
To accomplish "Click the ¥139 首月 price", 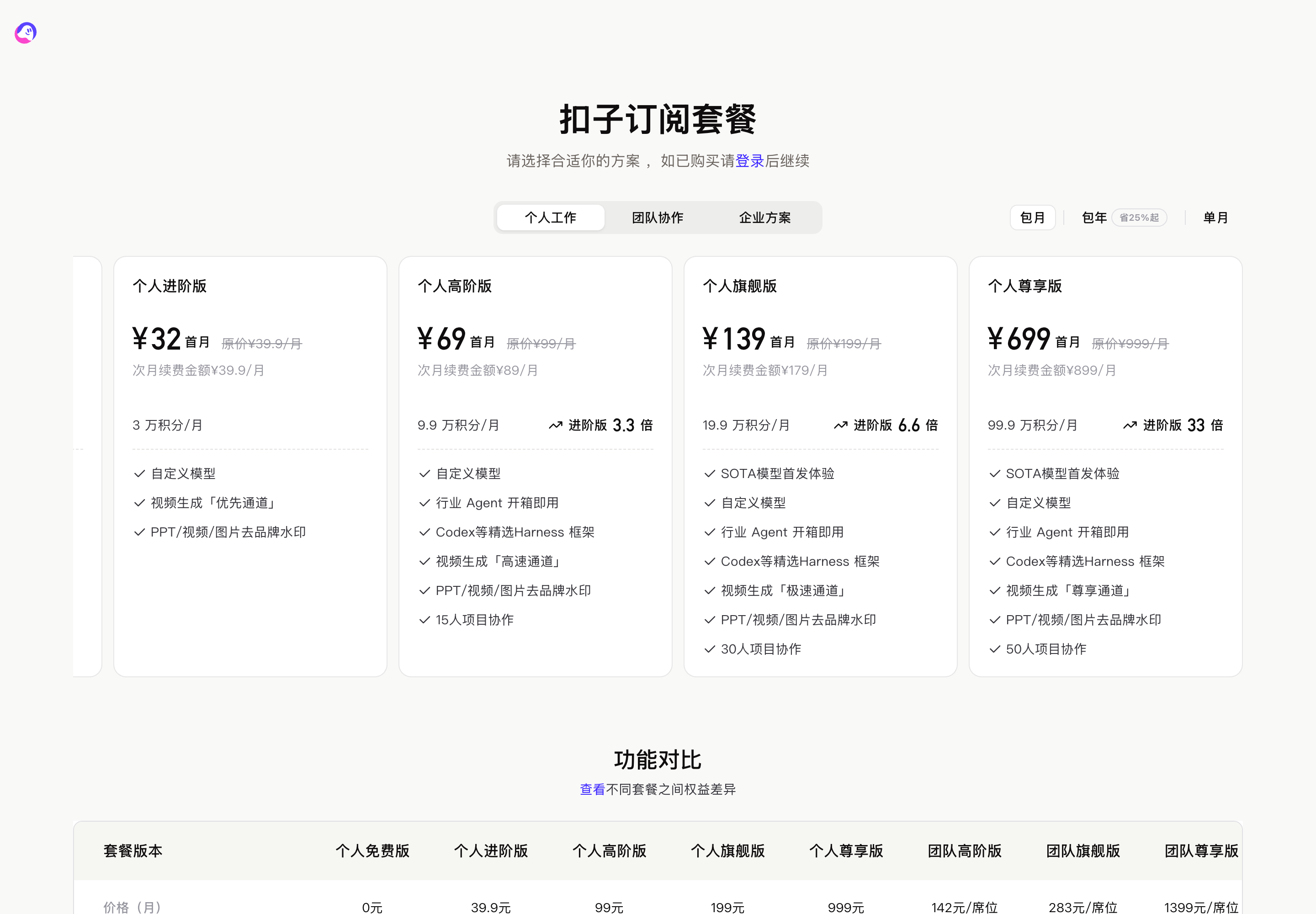I will (x=748, y=339).
